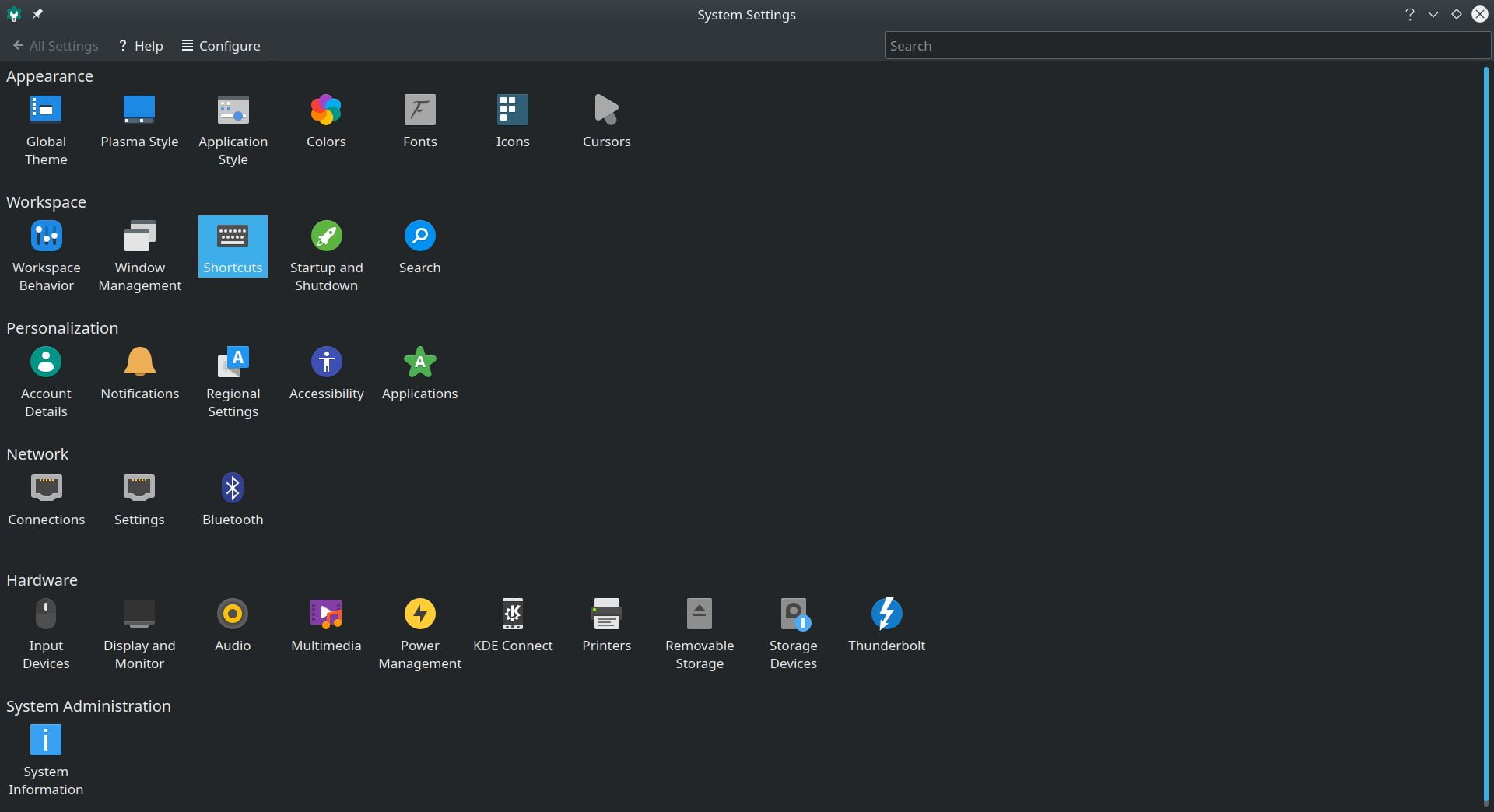The height and width of the screenshot is (812, 1494).
Task: Select Plasma Style
Action: (139, 121)
